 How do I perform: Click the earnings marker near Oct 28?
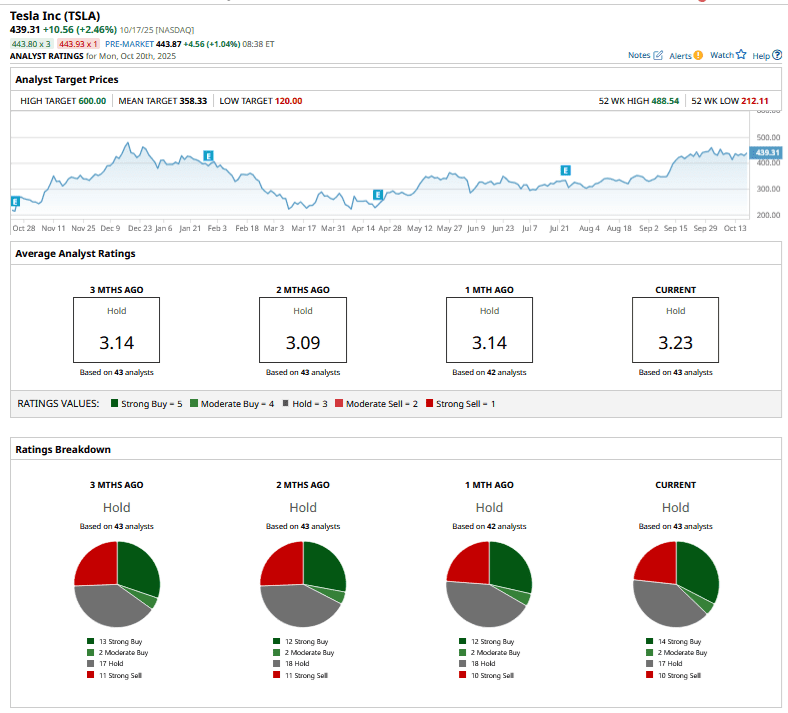click(15, 202)
